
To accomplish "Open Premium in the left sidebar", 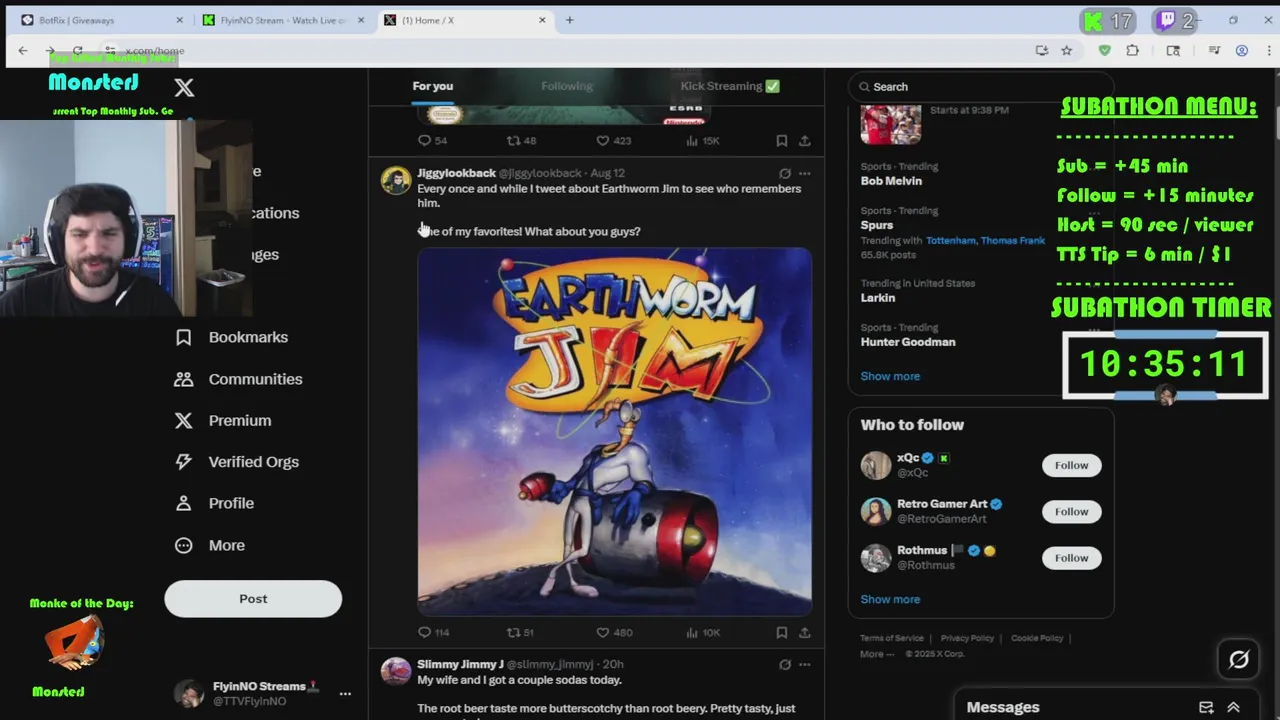I will tap(223, 420).
